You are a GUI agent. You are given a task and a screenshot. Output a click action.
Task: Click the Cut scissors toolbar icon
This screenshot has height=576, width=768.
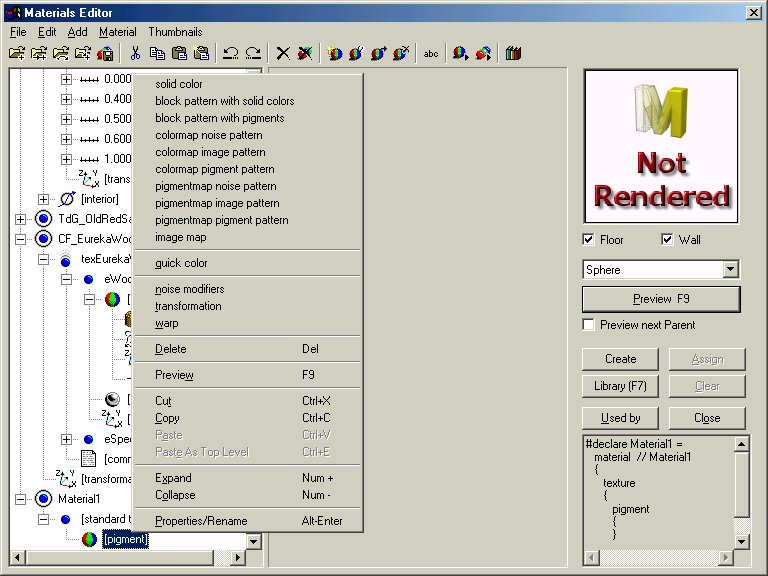point(134,53)
